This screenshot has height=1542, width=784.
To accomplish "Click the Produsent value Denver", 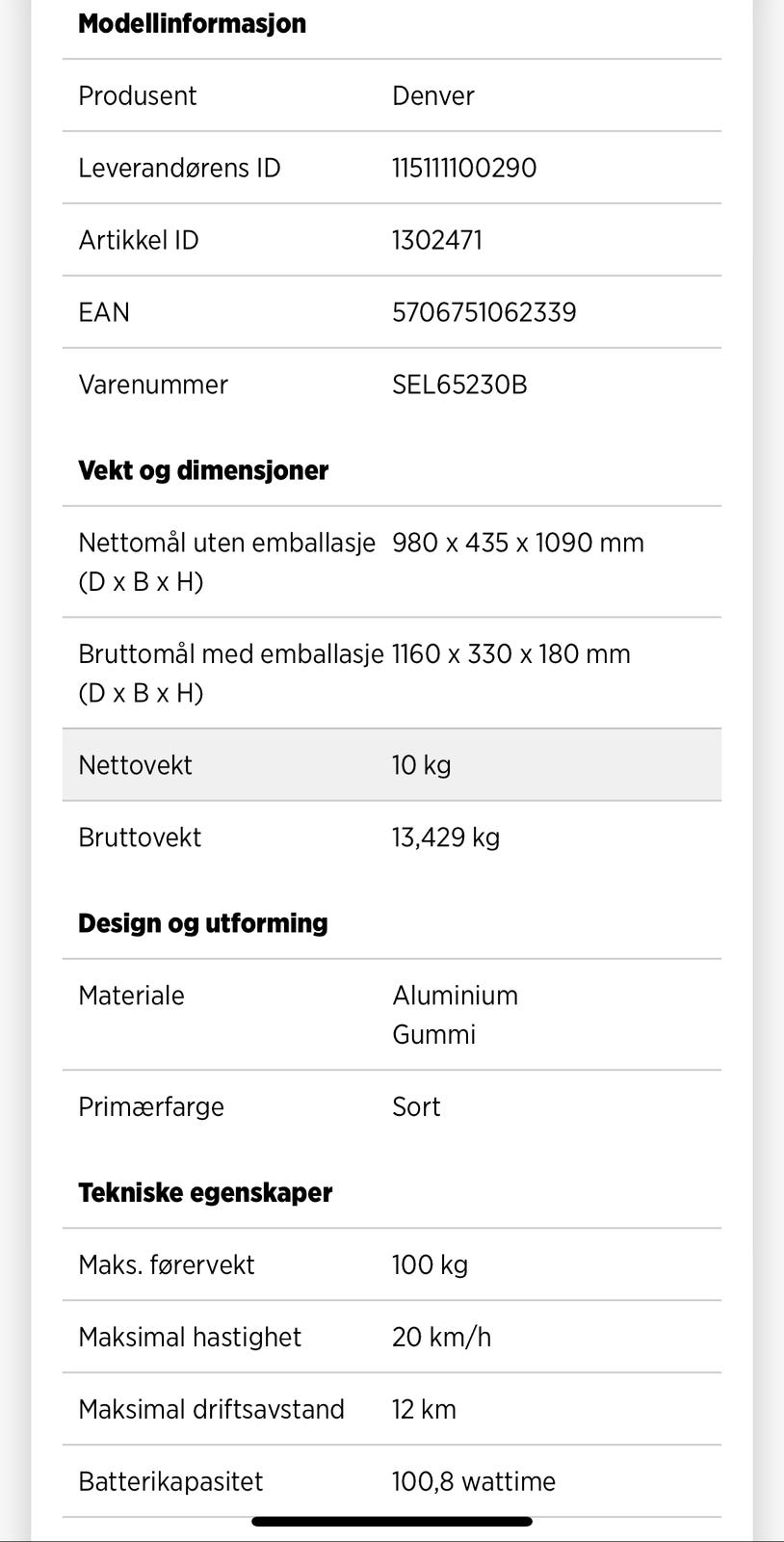I will (x=433, y=95).
